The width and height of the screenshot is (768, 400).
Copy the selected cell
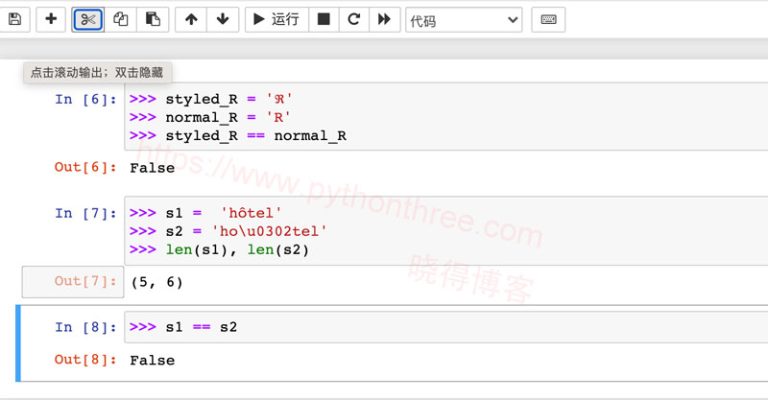120,19
